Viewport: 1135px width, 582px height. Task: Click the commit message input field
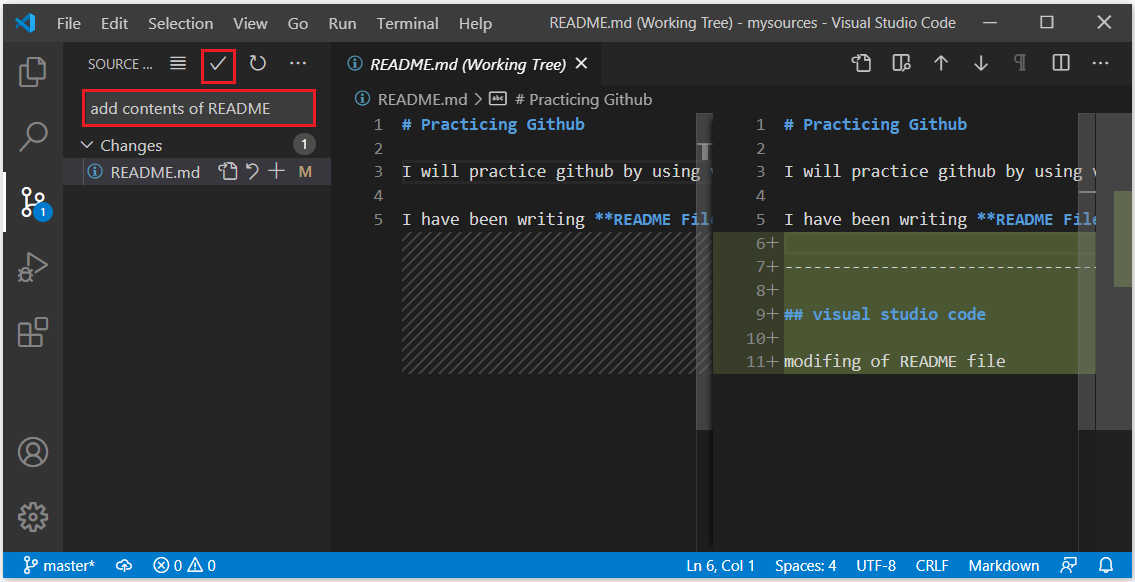pyautogui.click(x=199, y=109)
